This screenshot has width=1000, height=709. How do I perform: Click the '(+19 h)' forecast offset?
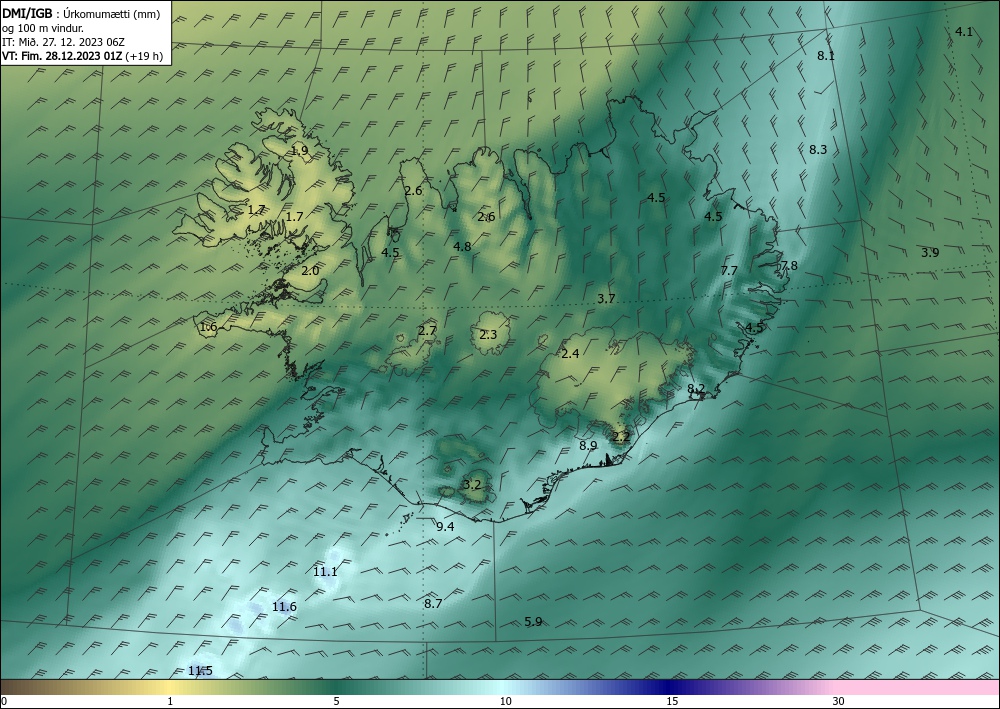click(x=144, y=56)
